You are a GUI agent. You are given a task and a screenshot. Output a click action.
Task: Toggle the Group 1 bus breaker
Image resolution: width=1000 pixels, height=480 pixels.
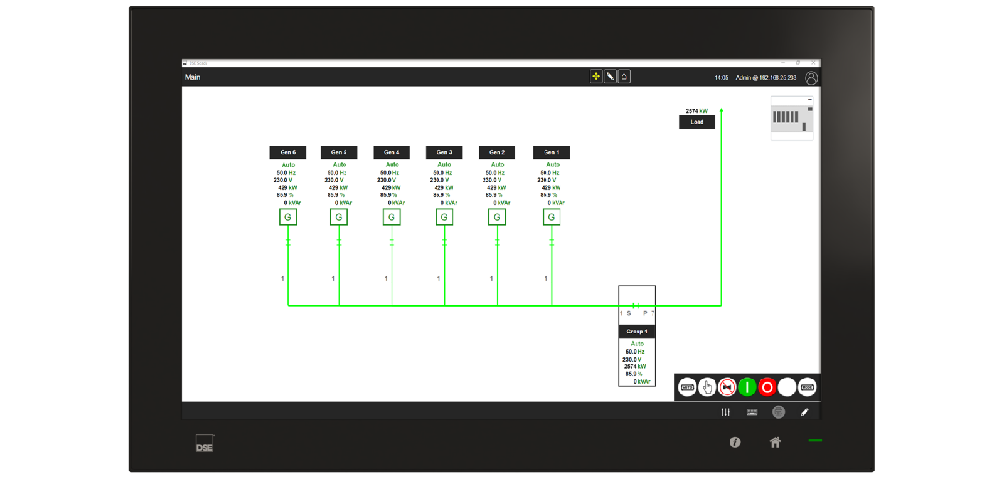tap(636, 306)
